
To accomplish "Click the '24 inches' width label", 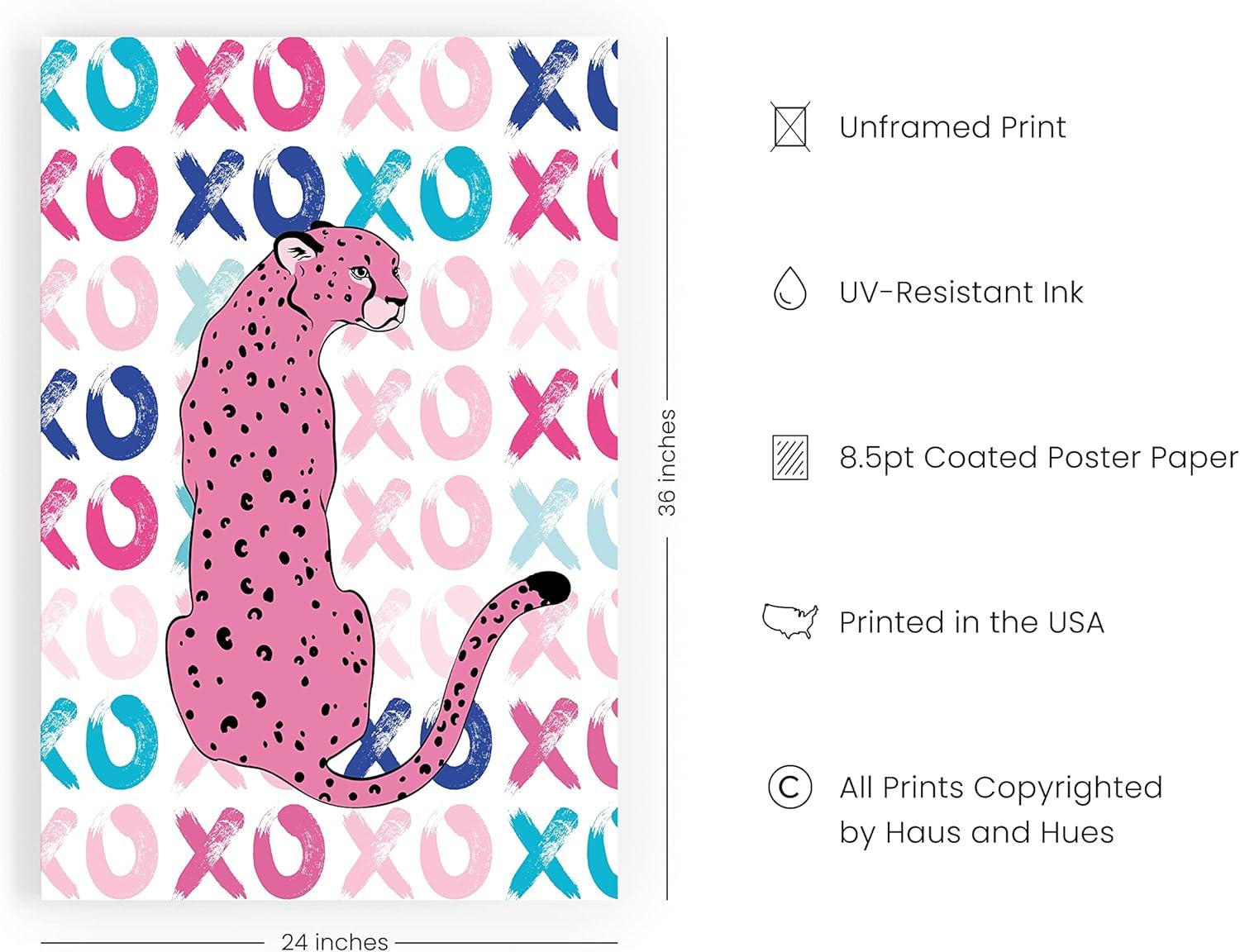I will 334,941.
